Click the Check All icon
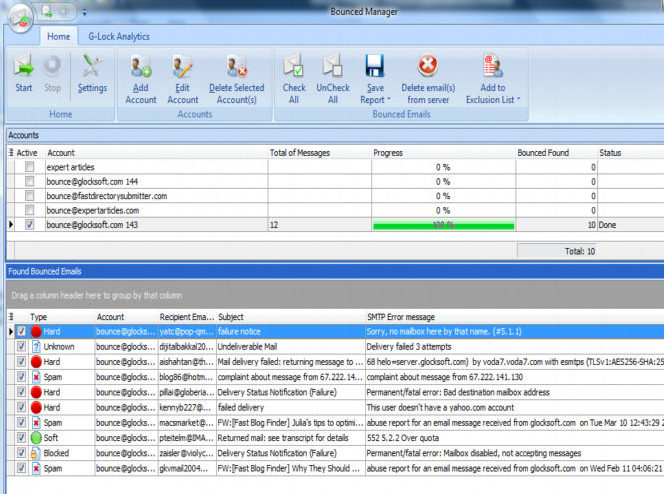664x494 pixels. tap(293, 66)
